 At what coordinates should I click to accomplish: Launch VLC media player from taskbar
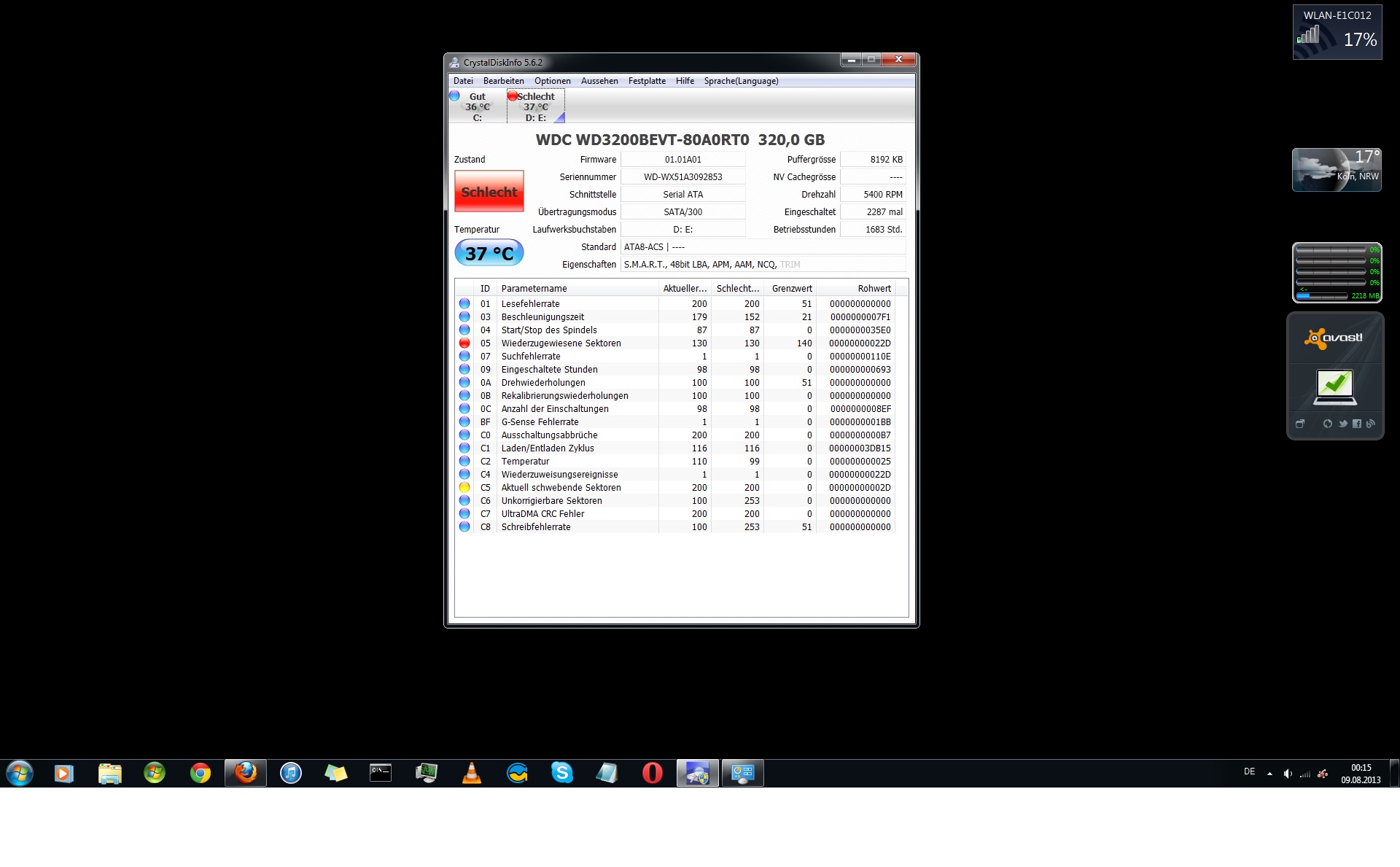[472, 773]
